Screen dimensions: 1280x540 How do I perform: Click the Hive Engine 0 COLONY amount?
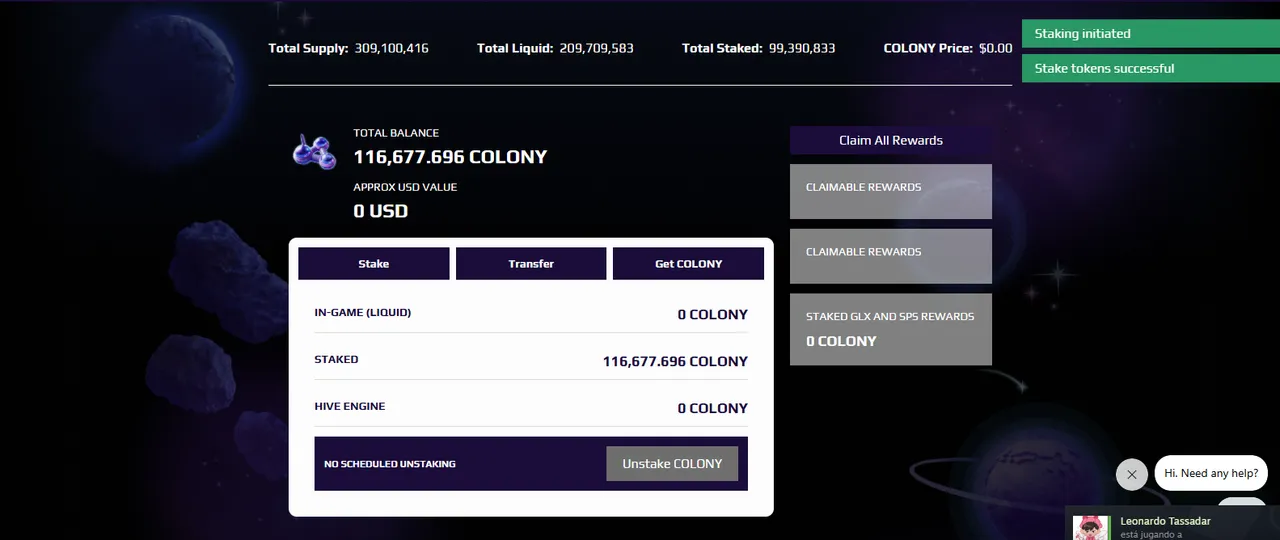pos(712,408)
